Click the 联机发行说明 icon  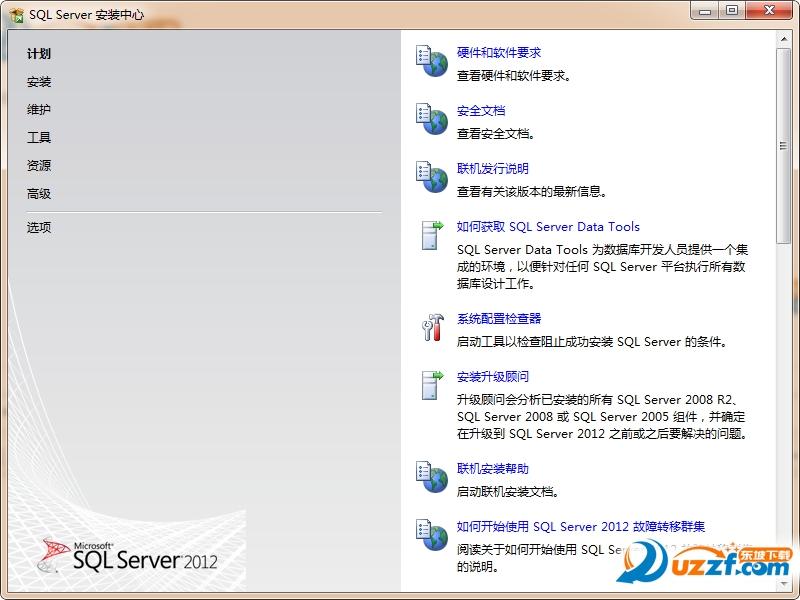pyautogui.click(x=430, y=178)
